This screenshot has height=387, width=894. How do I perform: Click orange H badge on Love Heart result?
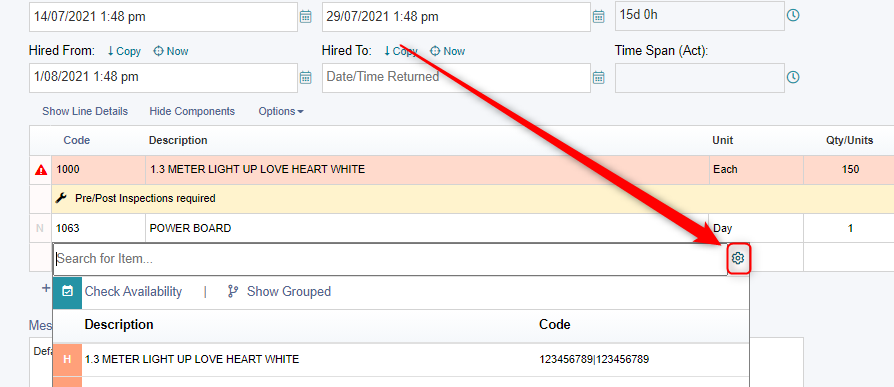tap(67, 359)
